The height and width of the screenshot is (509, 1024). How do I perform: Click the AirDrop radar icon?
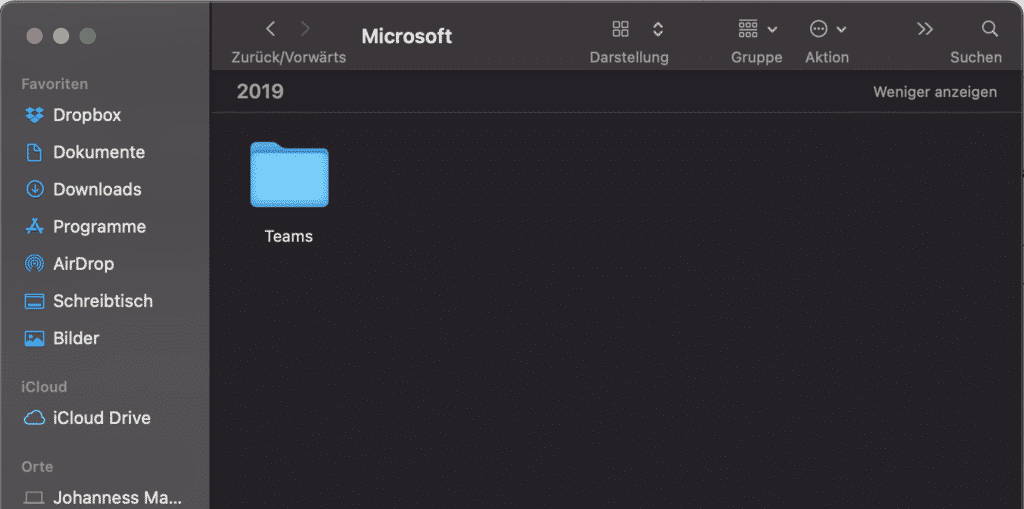(34, 264)
